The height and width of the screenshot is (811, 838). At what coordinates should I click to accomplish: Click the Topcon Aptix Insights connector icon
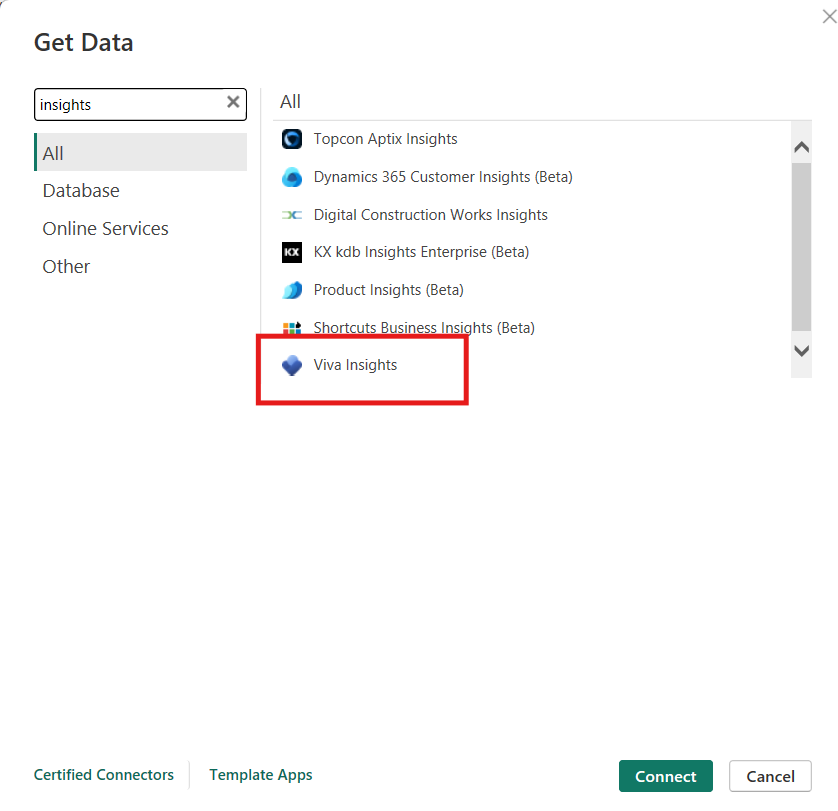[292, 139]
